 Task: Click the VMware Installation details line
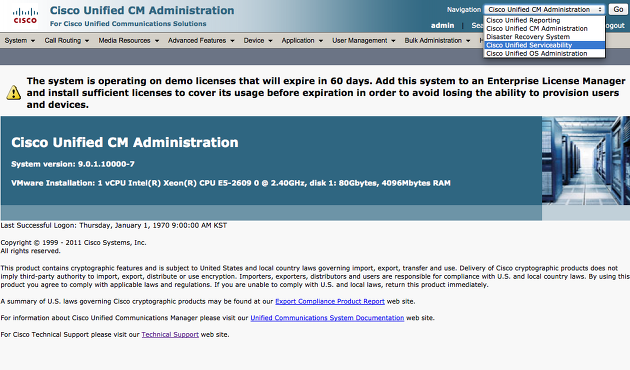(231, 183)
